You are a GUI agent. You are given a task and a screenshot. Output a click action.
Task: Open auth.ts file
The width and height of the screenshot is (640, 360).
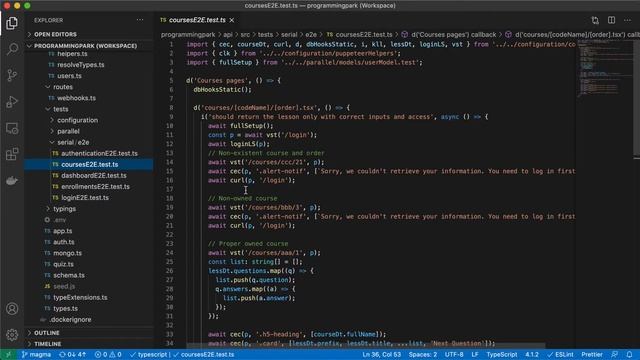89,242
